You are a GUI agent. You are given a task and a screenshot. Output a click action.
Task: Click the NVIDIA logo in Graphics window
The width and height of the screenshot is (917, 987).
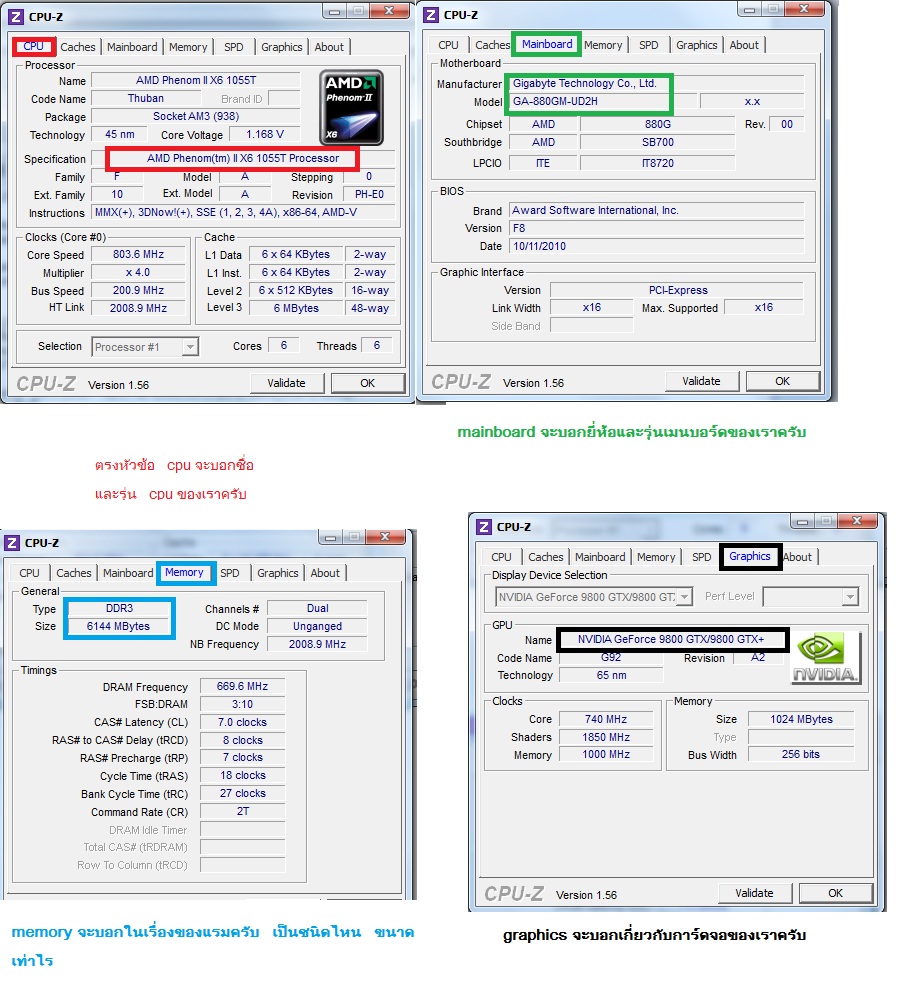(825, 658)
